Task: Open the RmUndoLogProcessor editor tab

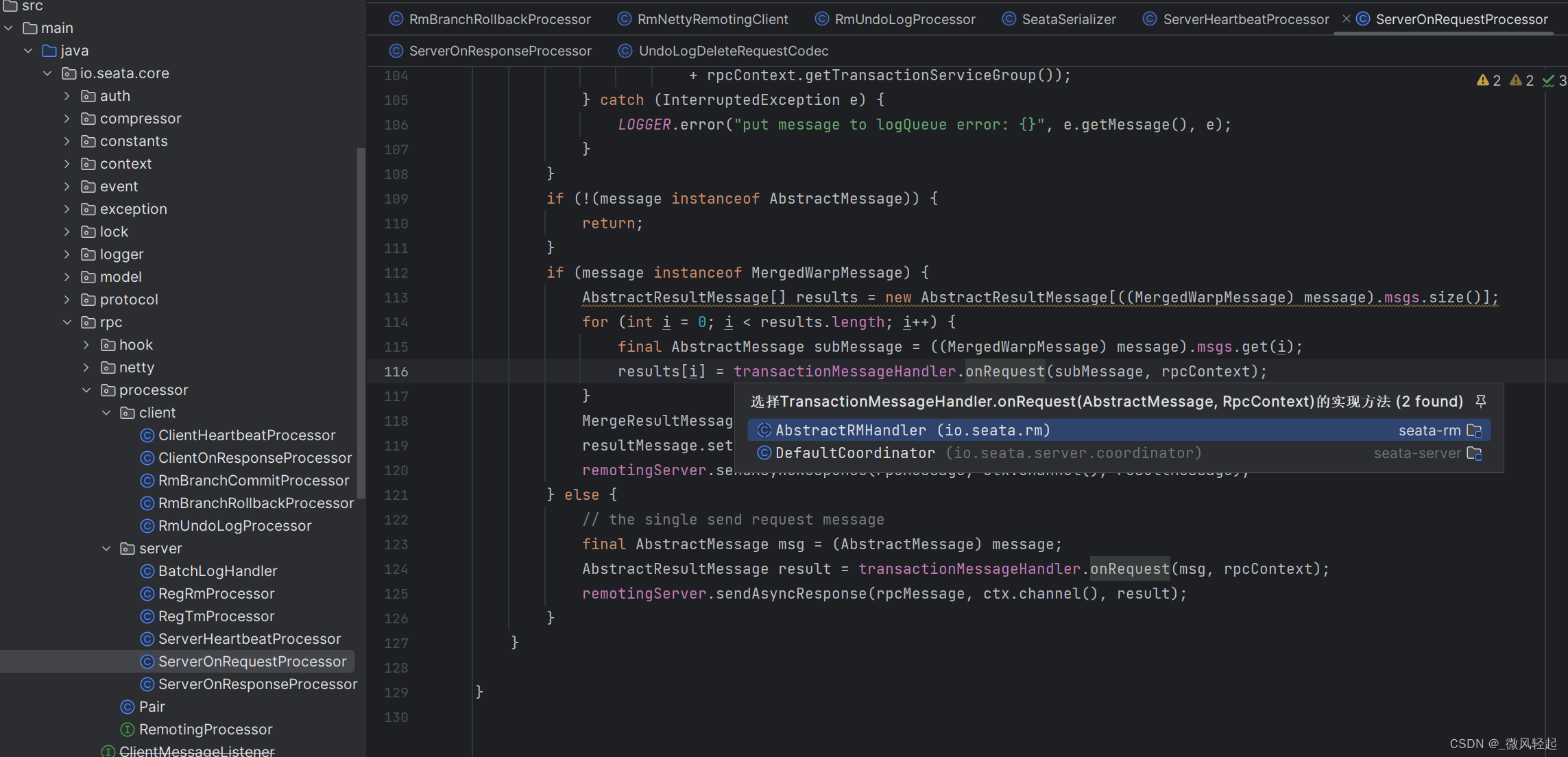Action: tap(895, 19)
